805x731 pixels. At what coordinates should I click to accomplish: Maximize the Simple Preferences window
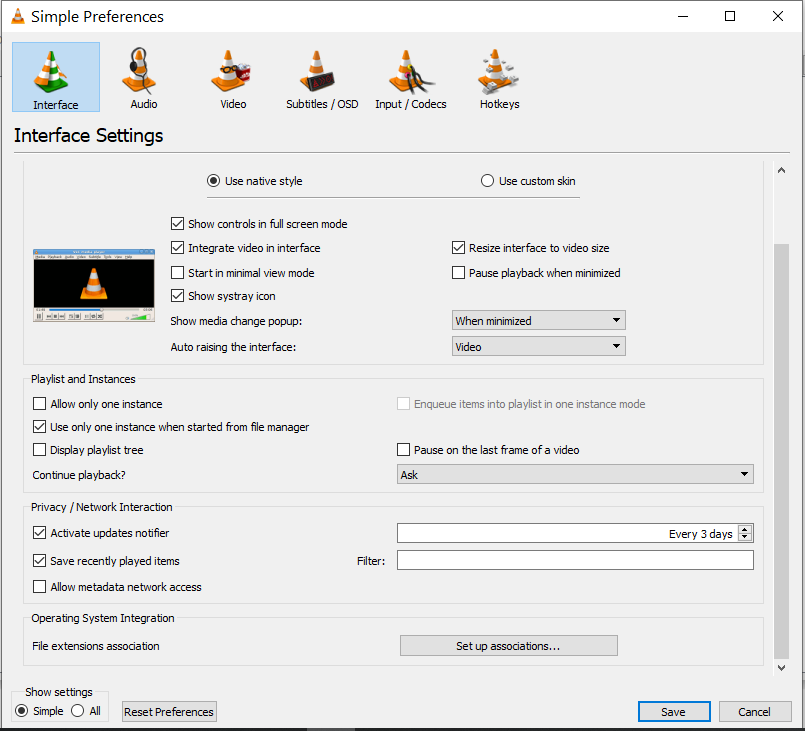[730, 16]
